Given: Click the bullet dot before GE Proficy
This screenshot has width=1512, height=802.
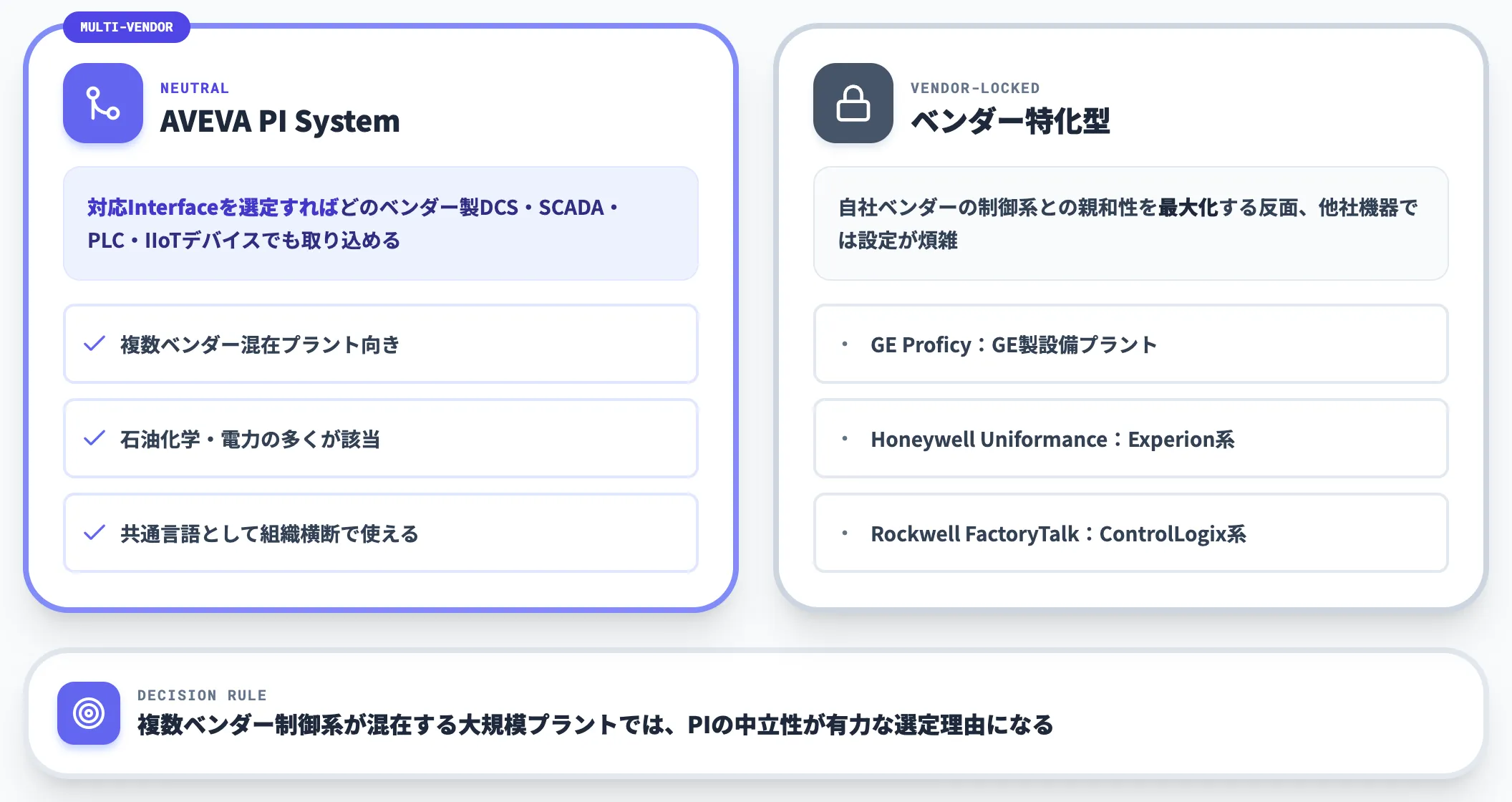Looking at the screenshot, I should pos(845,344).
